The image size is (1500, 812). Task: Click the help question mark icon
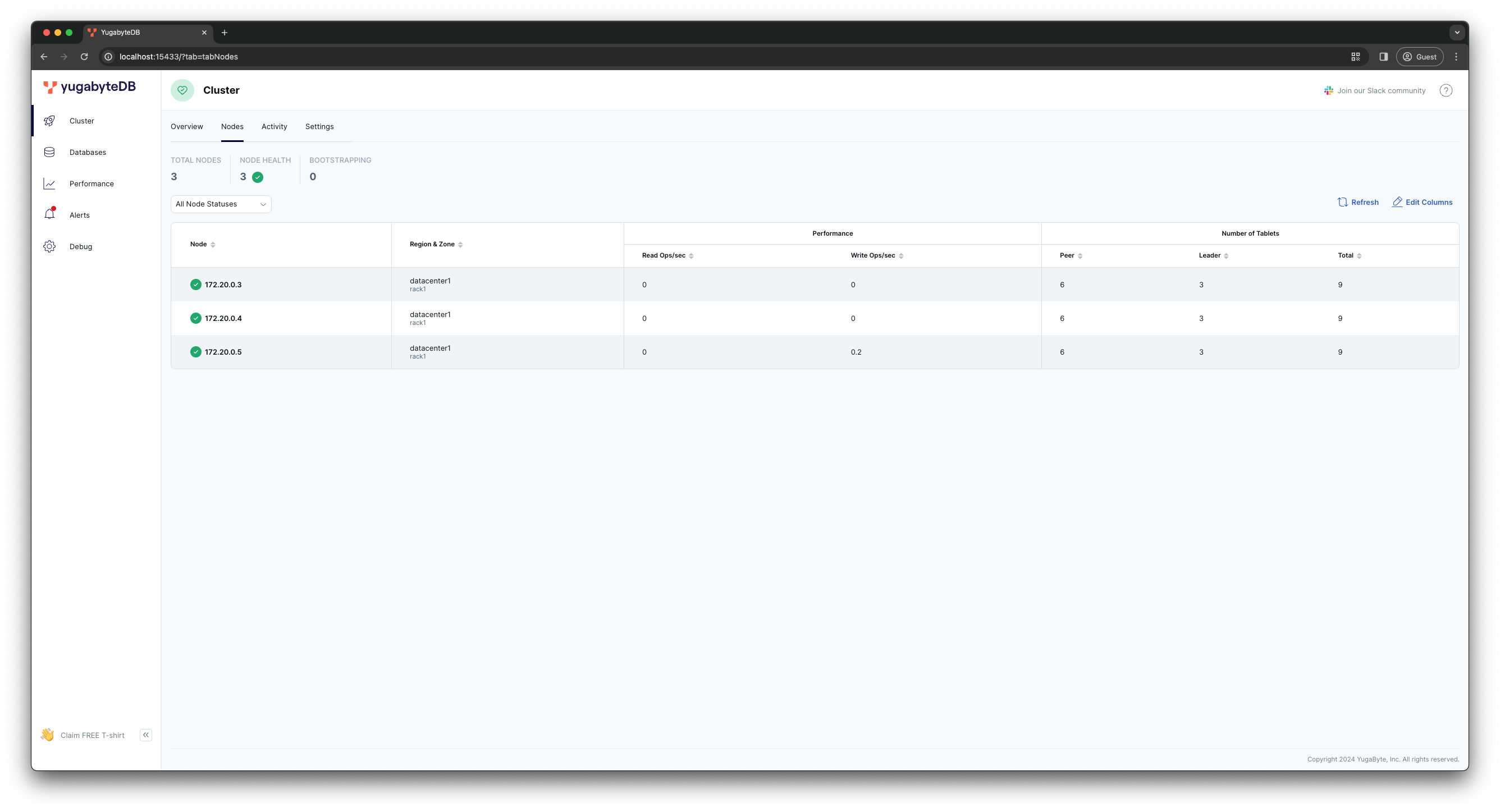[x=1447, y=90]
